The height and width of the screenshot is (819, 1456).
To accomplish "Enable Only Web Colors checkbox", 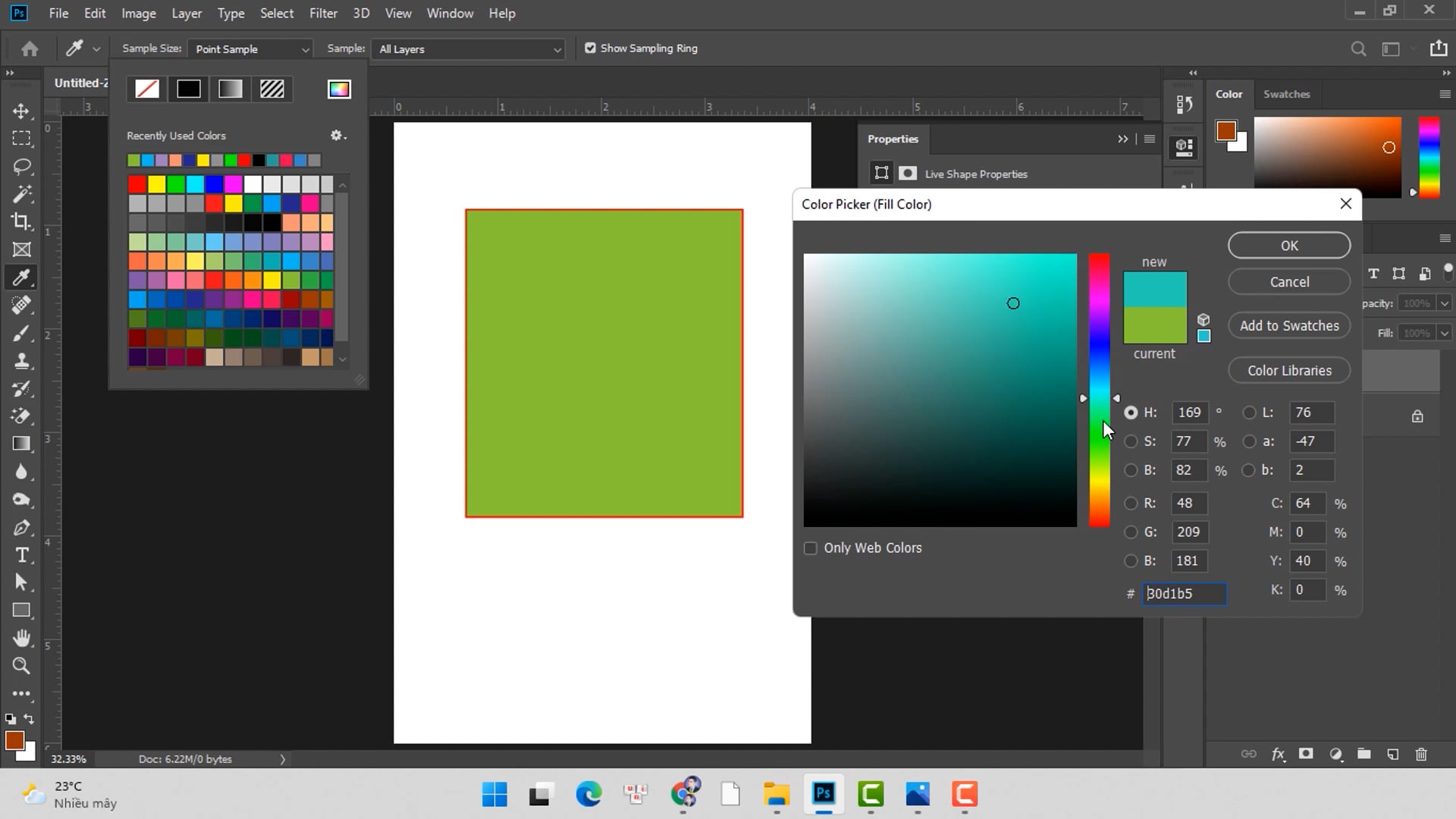I will tap(811, 548).
